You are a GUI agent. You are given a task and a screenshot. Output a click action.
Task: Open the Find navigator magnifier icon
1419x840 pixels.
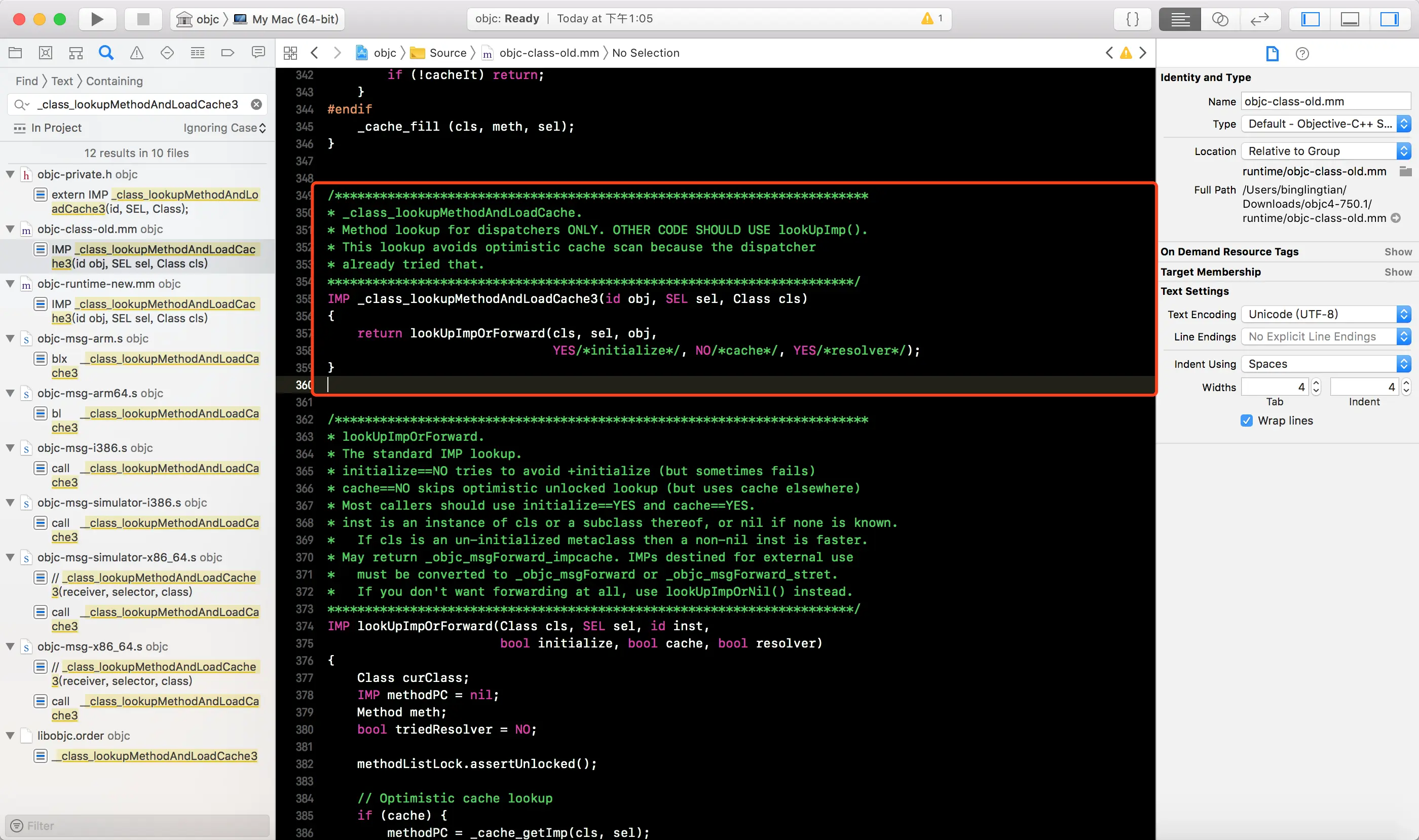tap(106, 53)
